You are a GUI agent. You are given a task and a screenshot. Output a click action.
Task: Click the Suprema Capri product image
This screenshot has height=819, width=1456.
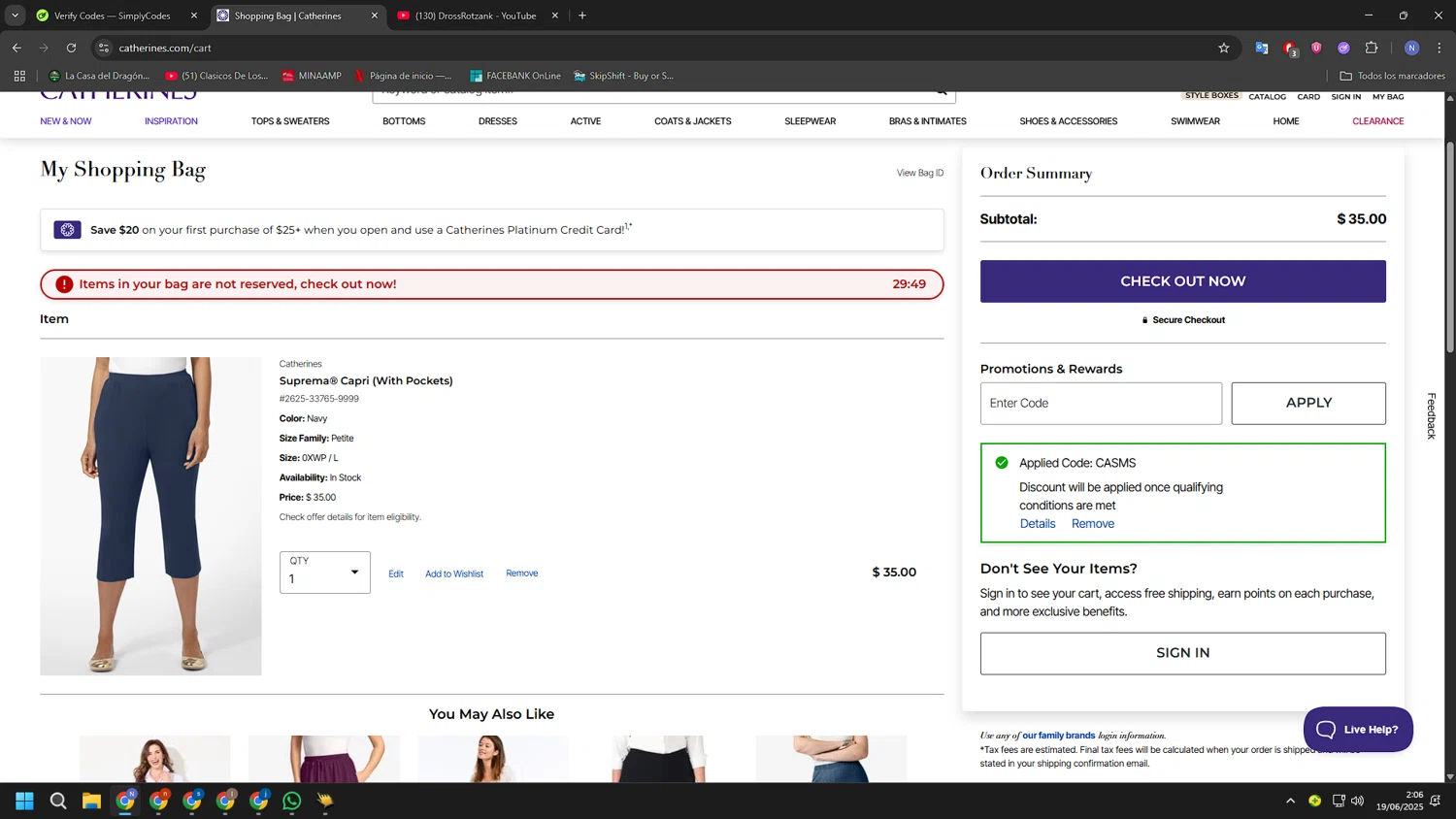(150, 516)
